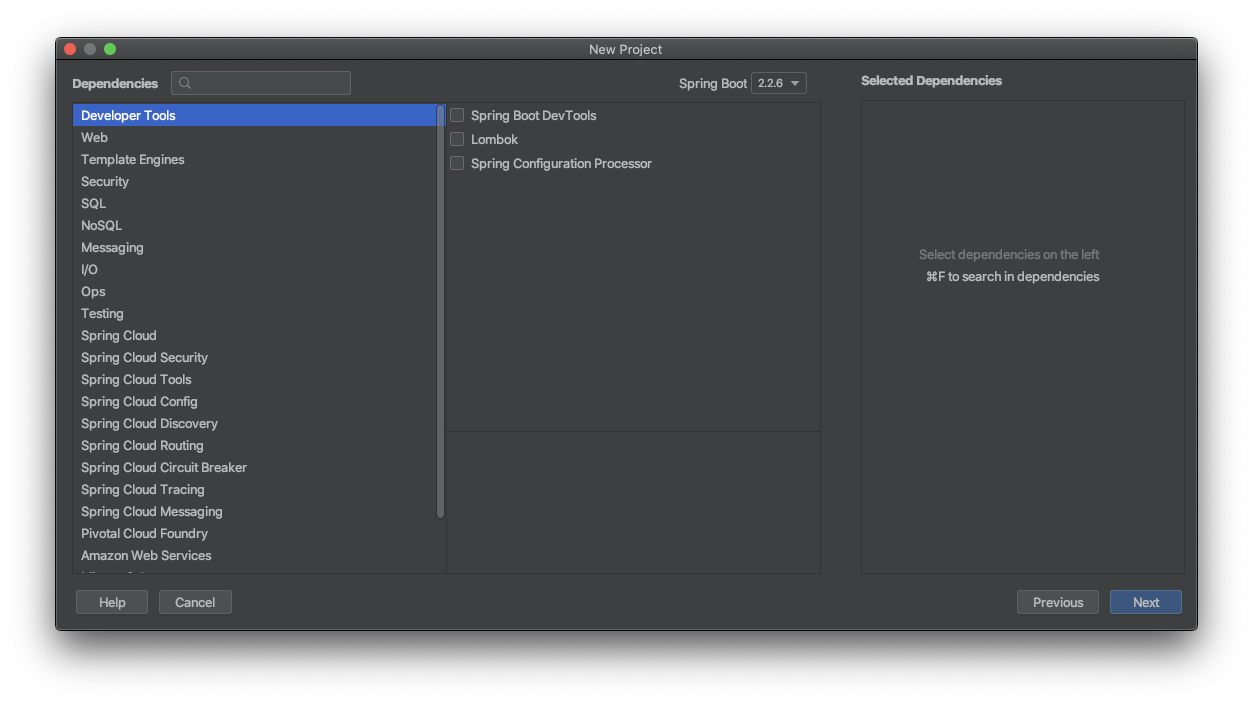Enable the Spring Boot DevTools checkbox
Screen dimensions: 1253x704
click(x=457, y=115)
